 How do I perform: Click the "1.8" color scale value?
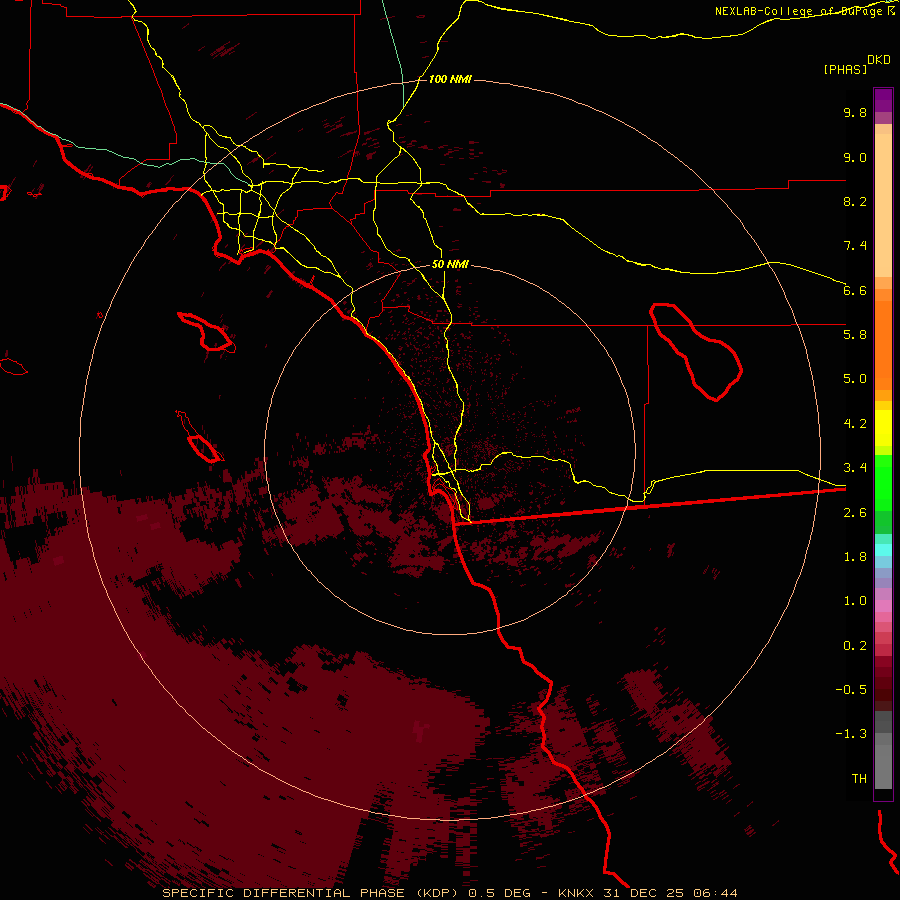(855, 557)
